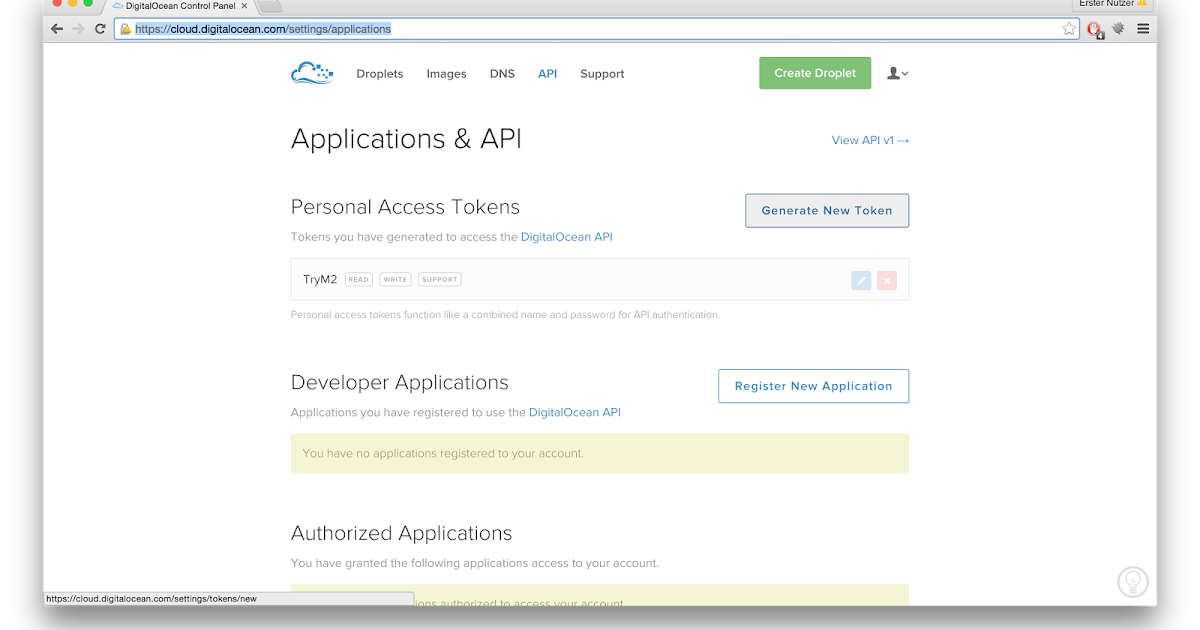This screenshot has height=630, width=1200.
Task: Open the Erster Nutzer profile switcher
Action: [x=1112, y=4]
